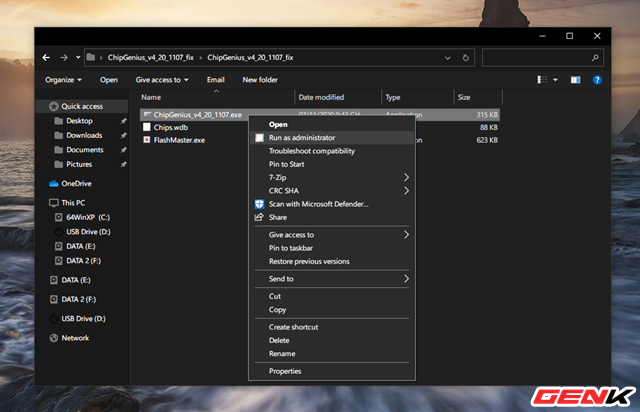
Task: Click the Network globe icon
Action: (53, 338)
